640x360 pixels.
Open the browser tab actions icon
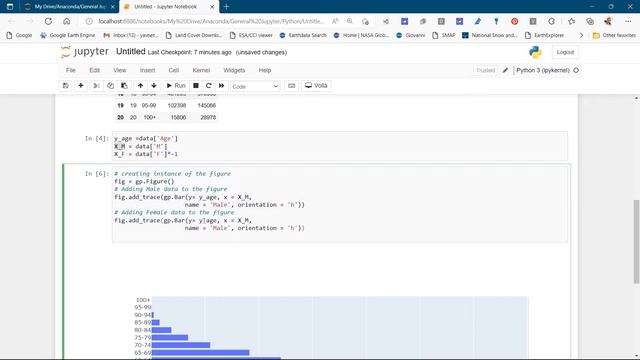pyautogui.click(x=10, y=7)
